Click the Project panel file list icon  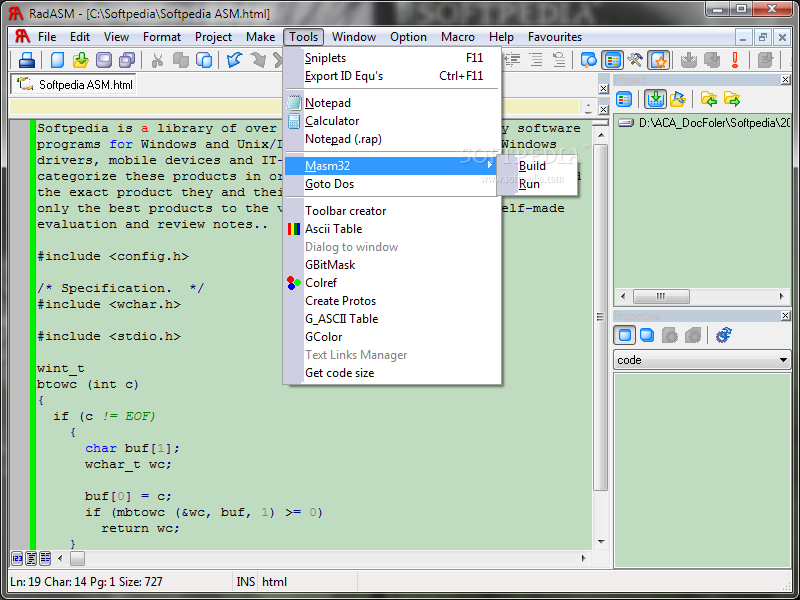tap(624, 99)
